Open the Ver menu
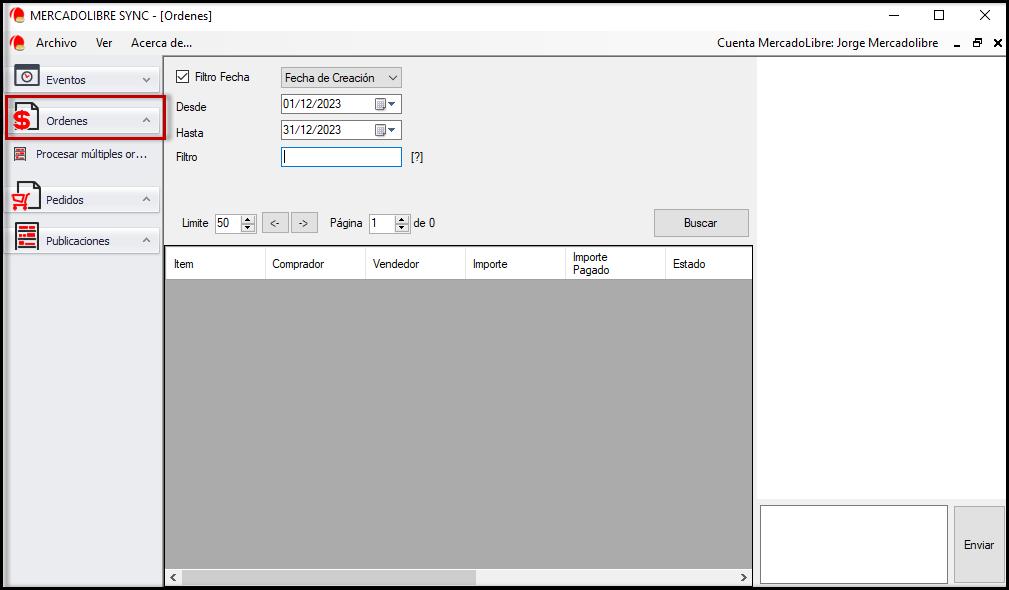1009x590 pixels. pos(104,43)
